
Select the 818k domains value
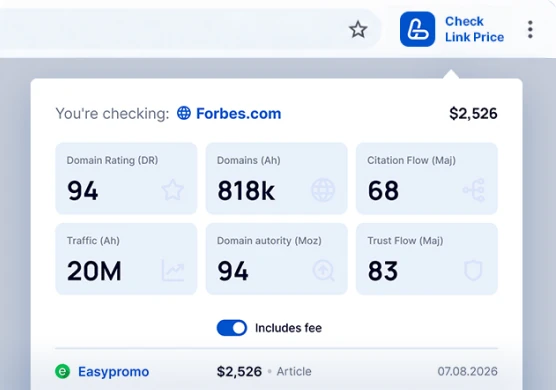(x=246, y=191)
